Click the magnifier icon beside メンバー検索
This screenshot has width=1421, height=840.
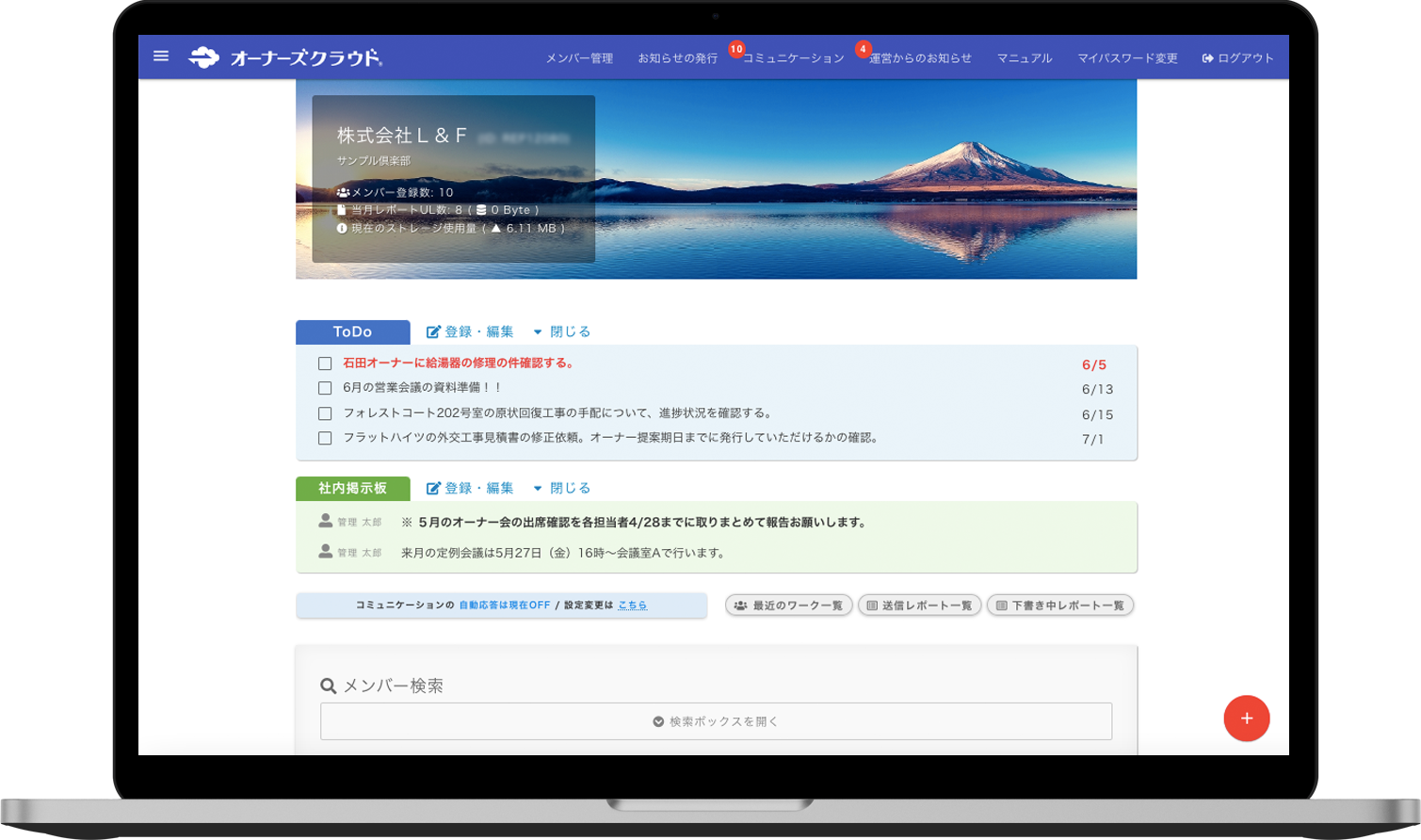coord(326,687)
